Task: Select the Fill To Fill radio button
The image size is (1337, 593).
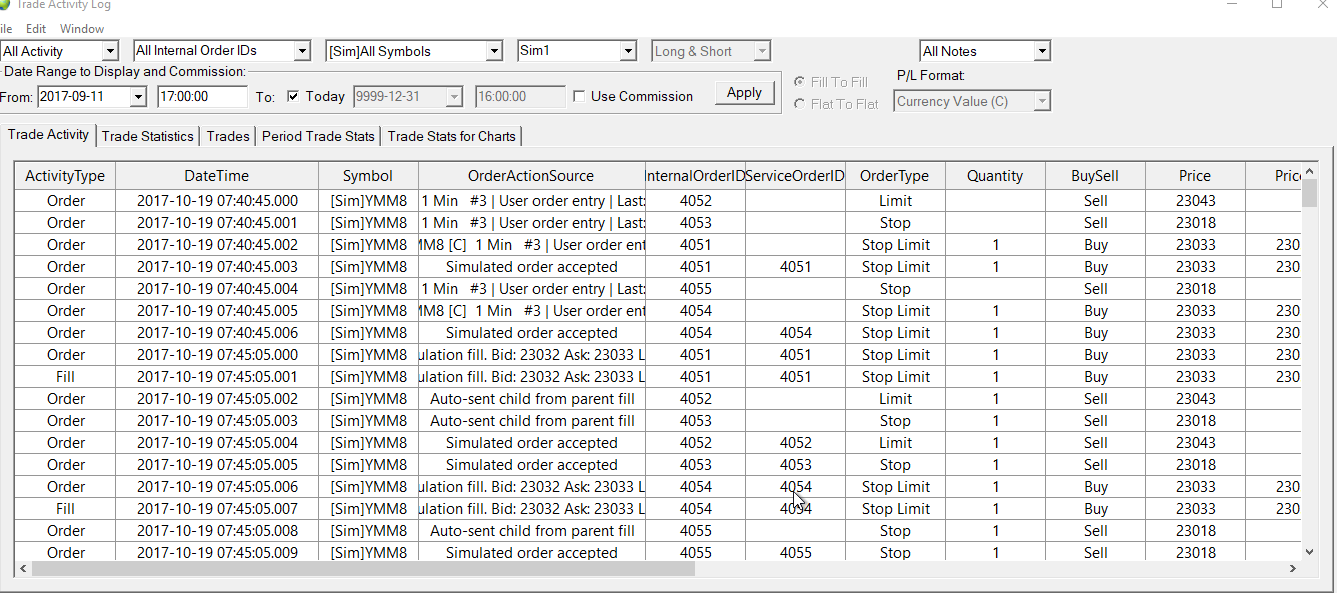Action: [799, 82]
